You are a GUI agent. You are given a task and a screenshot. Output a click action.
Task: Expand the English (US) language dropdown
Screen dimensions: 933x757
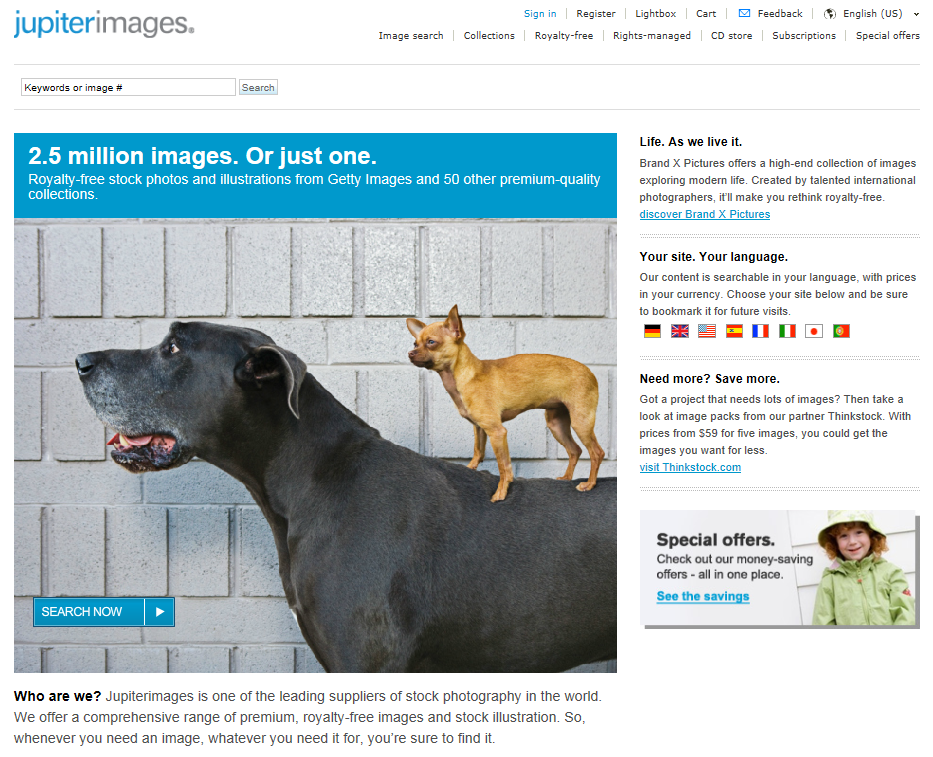[916, 14]
